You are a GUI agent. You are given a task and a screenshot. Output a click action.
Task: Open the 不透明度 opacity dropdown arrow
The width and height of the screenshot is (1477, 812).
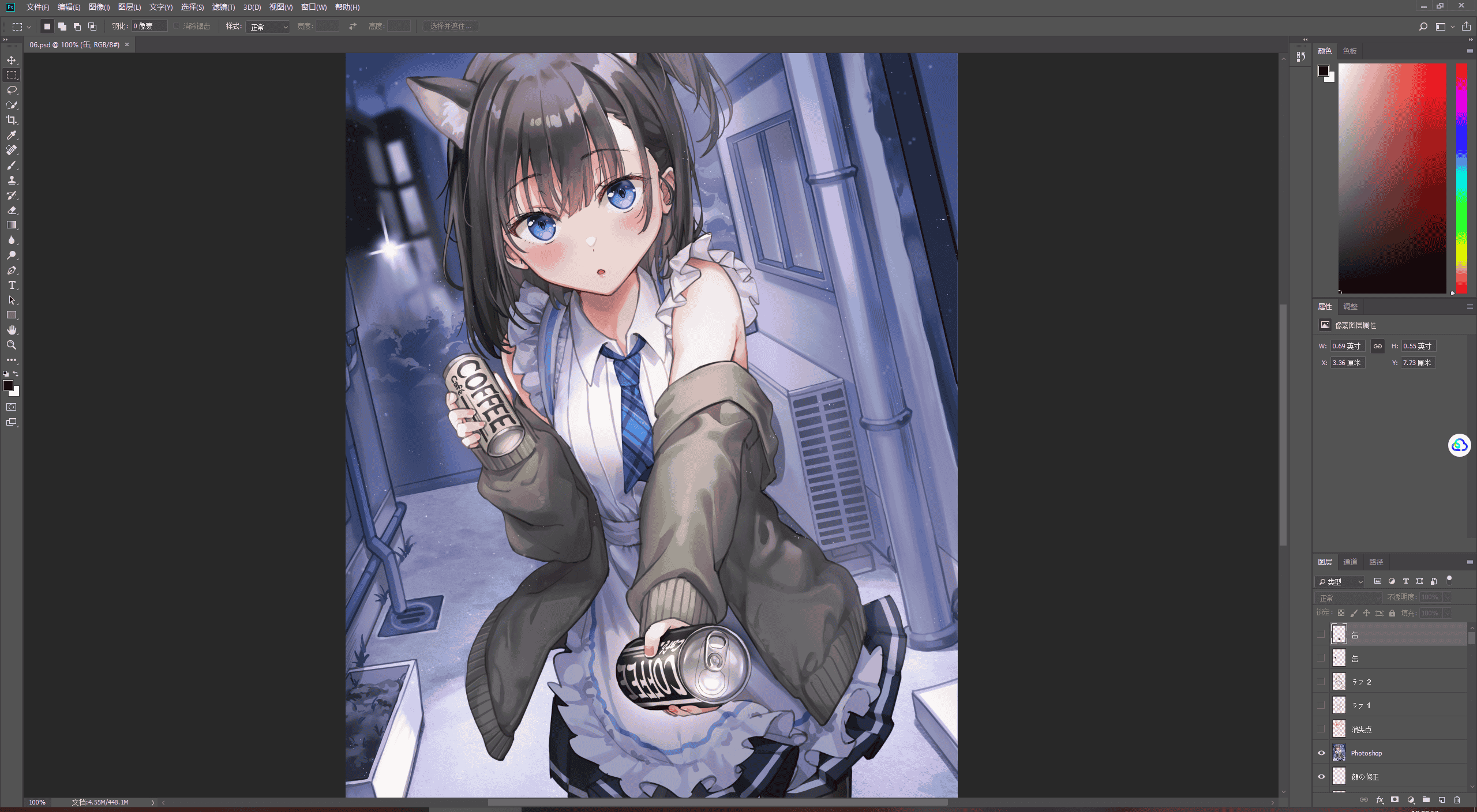1448,597
